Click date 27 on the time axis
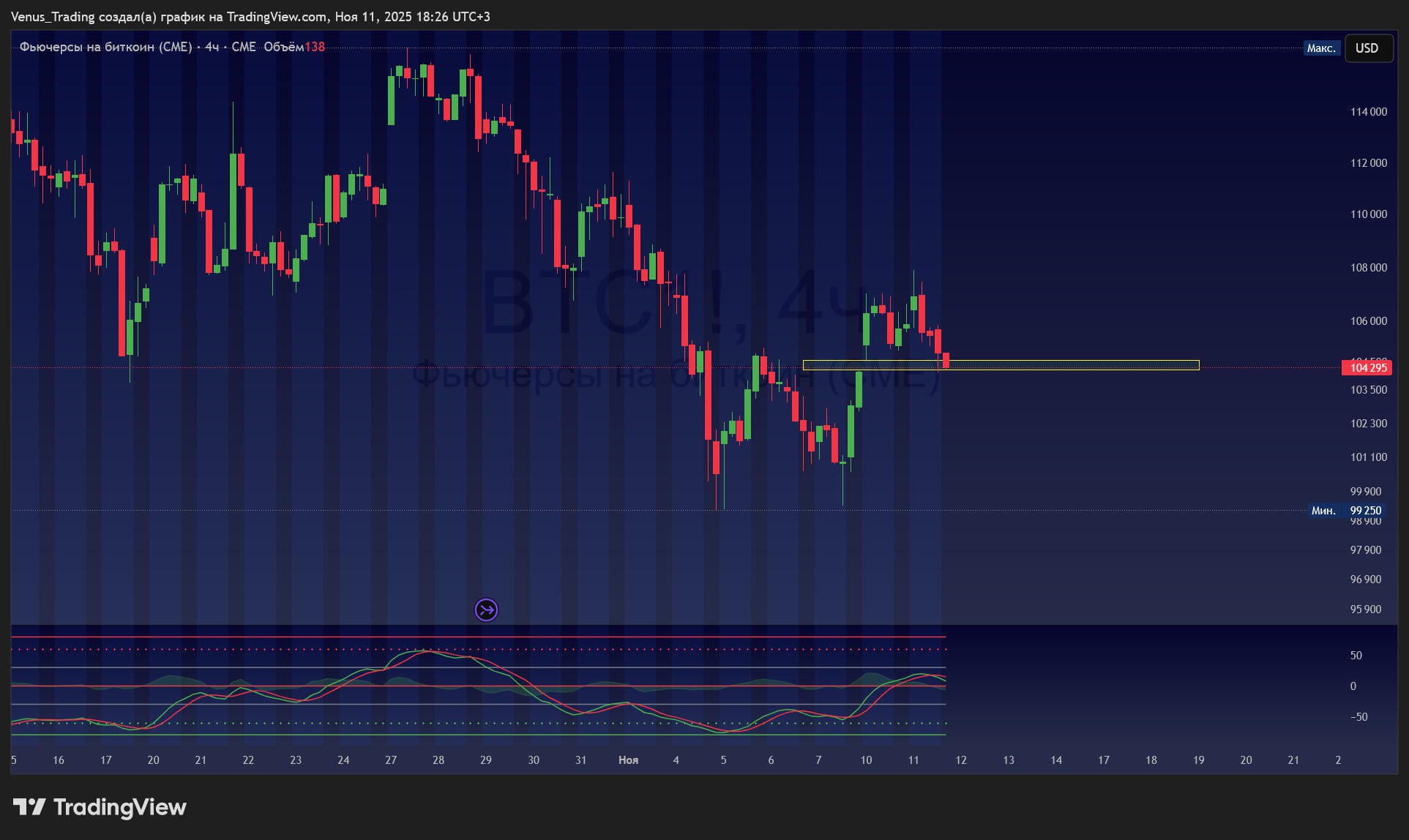 [391, 760]
